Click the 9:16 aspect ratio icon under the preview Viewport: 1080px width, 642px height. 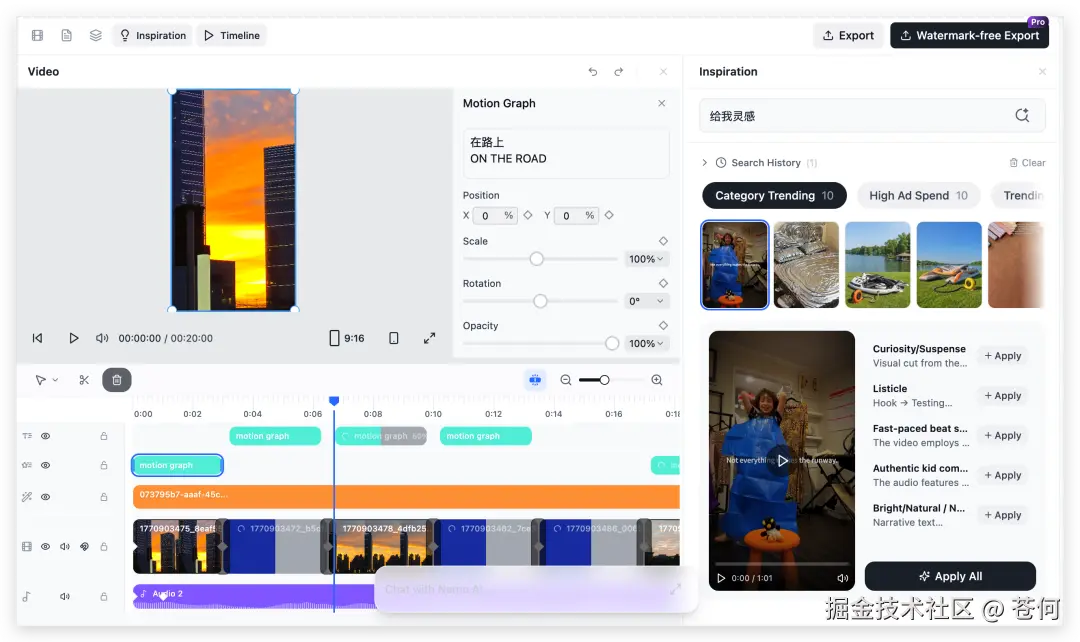(x=346, y=338)
